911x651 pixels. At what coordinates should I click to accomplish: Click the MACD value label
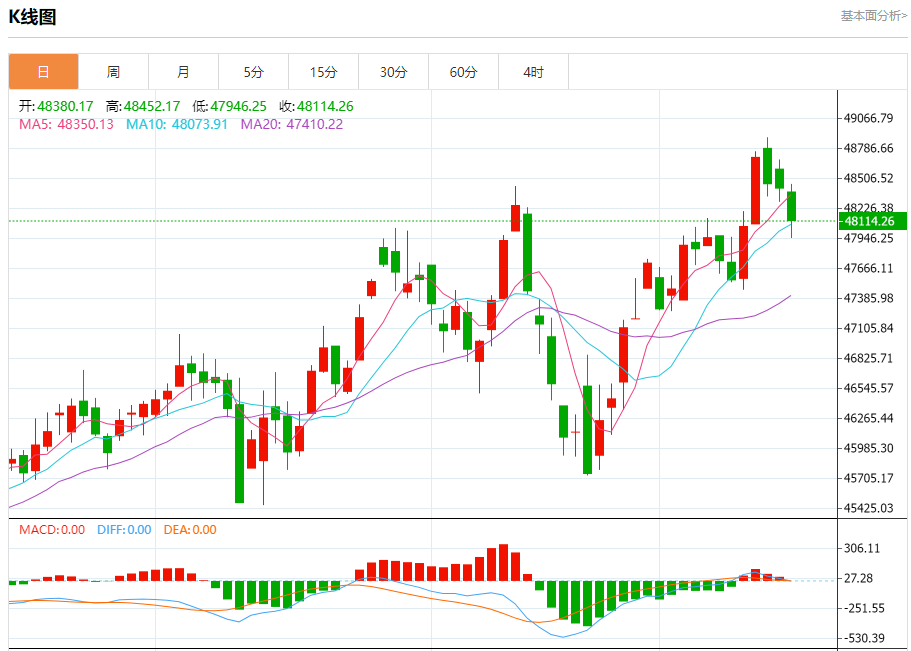[52, 530]
